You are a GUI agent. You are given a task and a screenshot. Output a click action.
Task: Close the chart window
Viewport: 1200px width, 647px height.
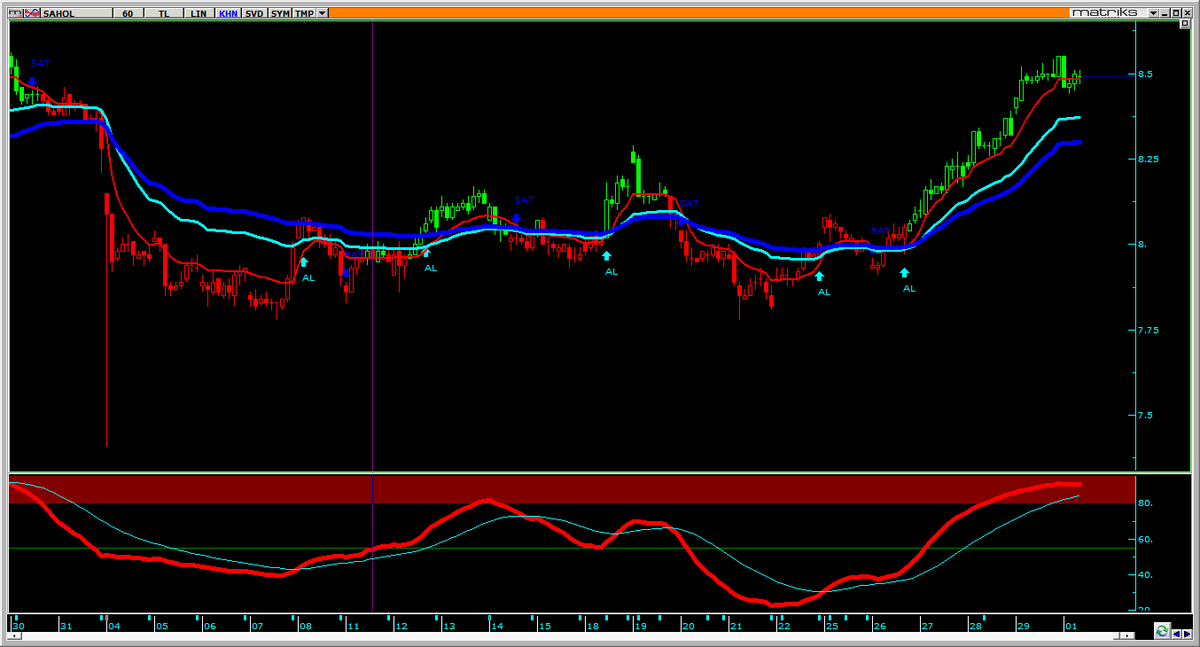(x=1188, y=13)
